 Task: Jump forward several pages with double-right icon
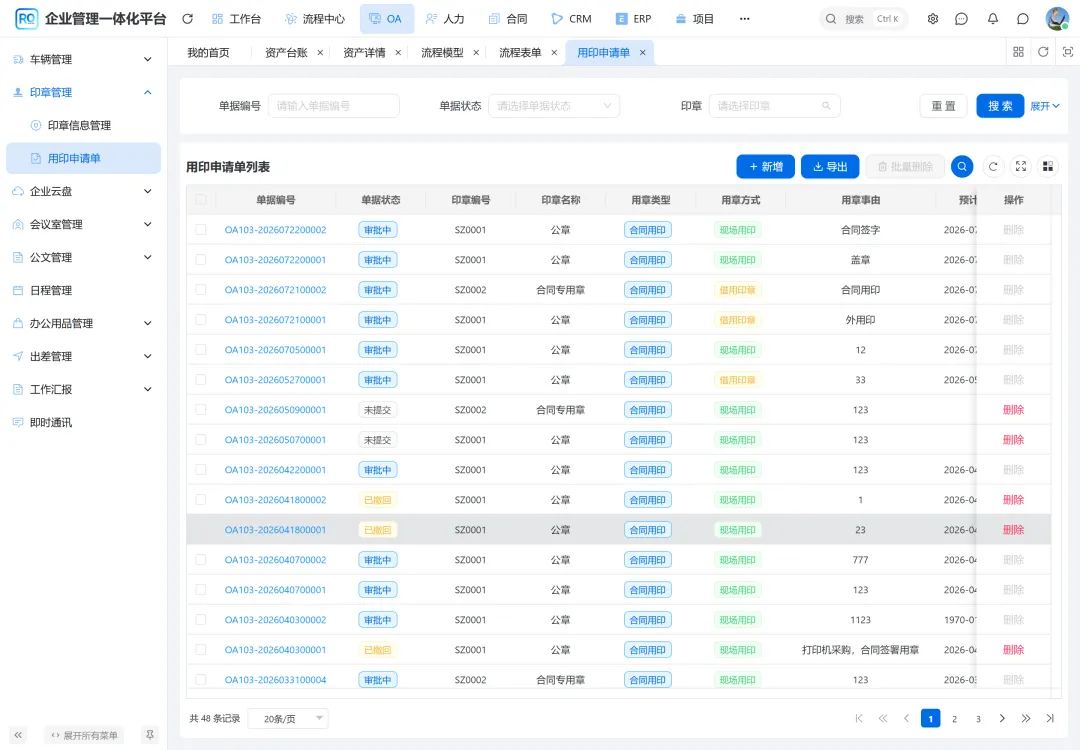point(1026,718)
